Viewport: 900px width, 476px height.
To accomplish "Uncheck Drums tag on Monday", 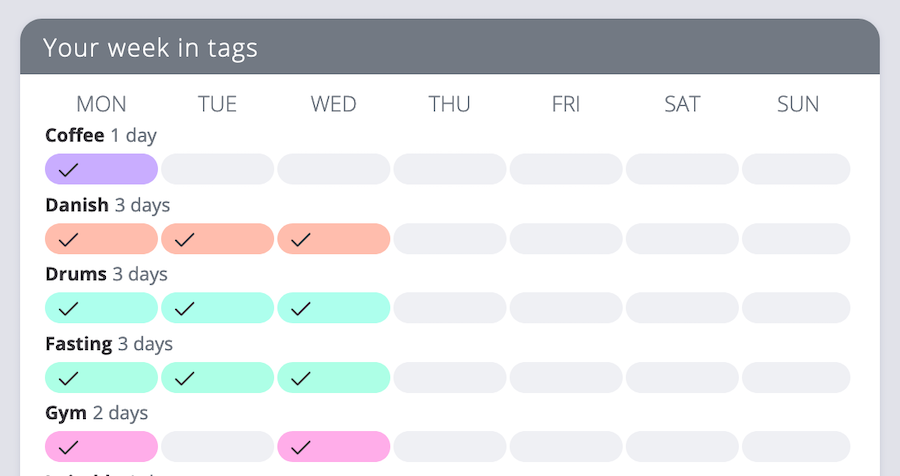I will click(102, 308).
